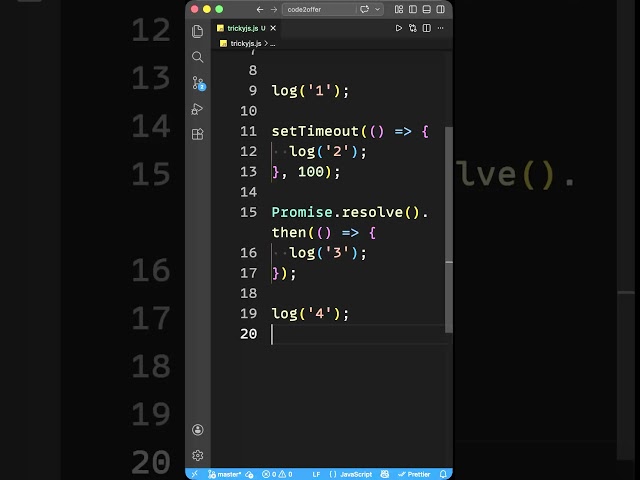Click the Copilot status icon in status bar
The image size is (640, 480).
(384, 474)
